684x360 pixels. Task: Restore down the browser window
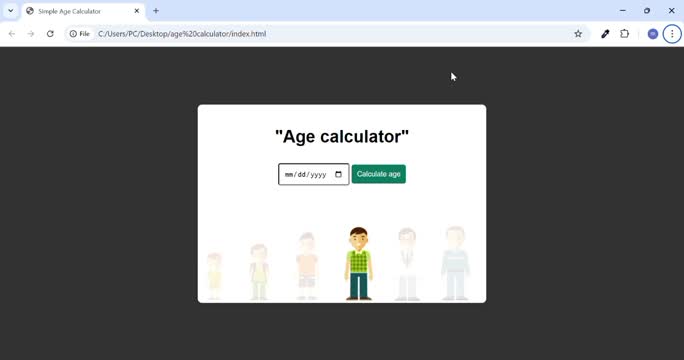click(x=647, y=10)
